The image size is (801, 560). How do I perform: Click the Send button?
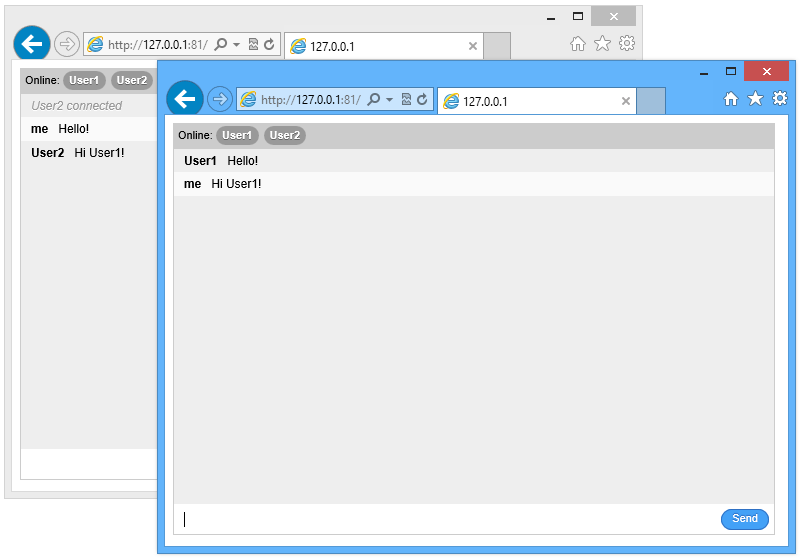[745, 519]
